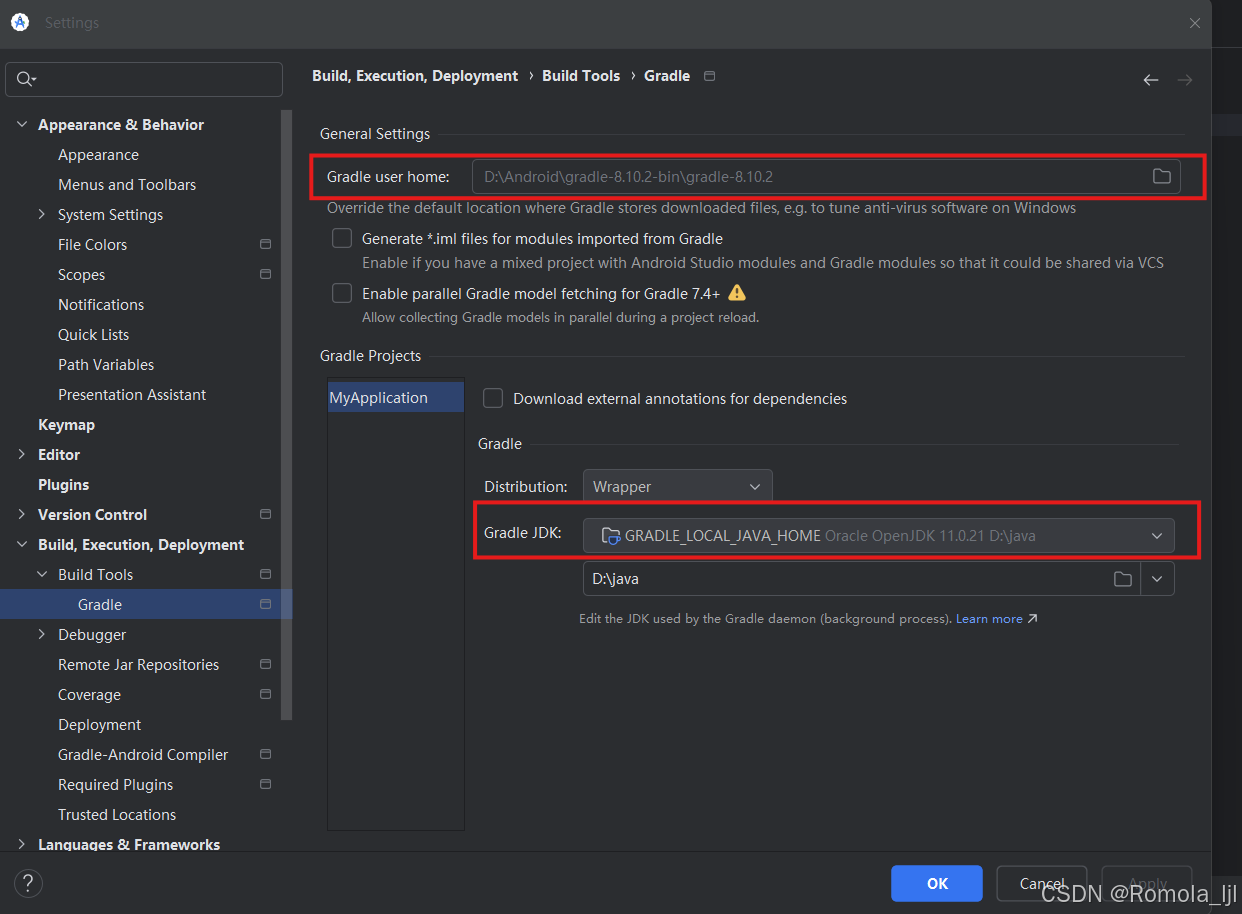Viewport: 1242px width, 914px height.
Task: Enable parallel Gradle model fetching checkbox
Action: pos(342,293)
